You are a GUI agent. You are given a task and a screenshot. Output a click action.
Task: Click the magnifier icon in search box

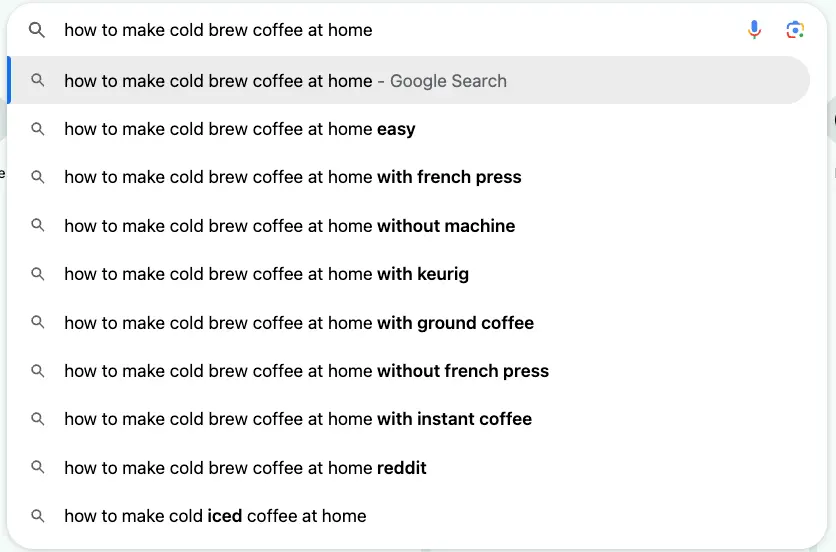click(x=37, y=30)
